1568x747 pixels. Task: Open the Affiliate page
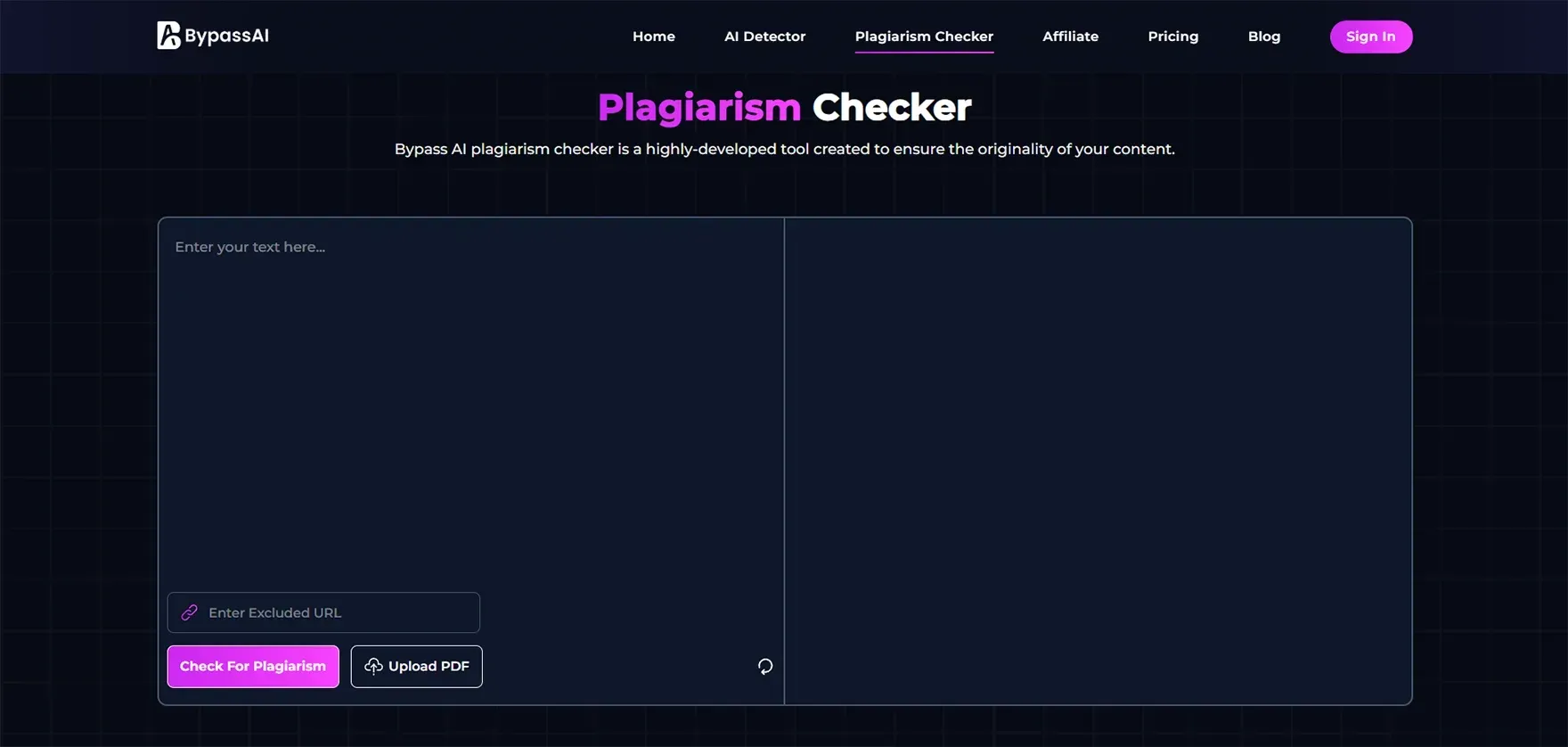coord(1071,37)
